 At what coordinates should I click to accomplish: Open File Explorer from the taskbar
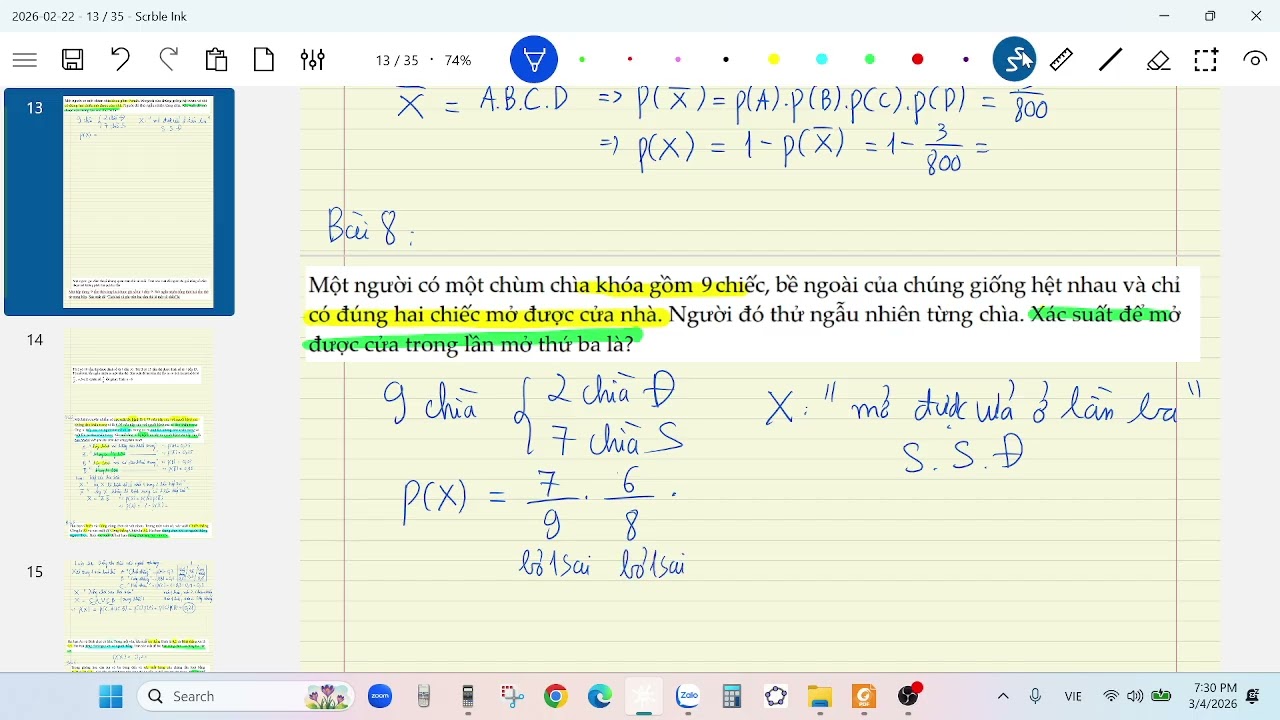[820, 696]
